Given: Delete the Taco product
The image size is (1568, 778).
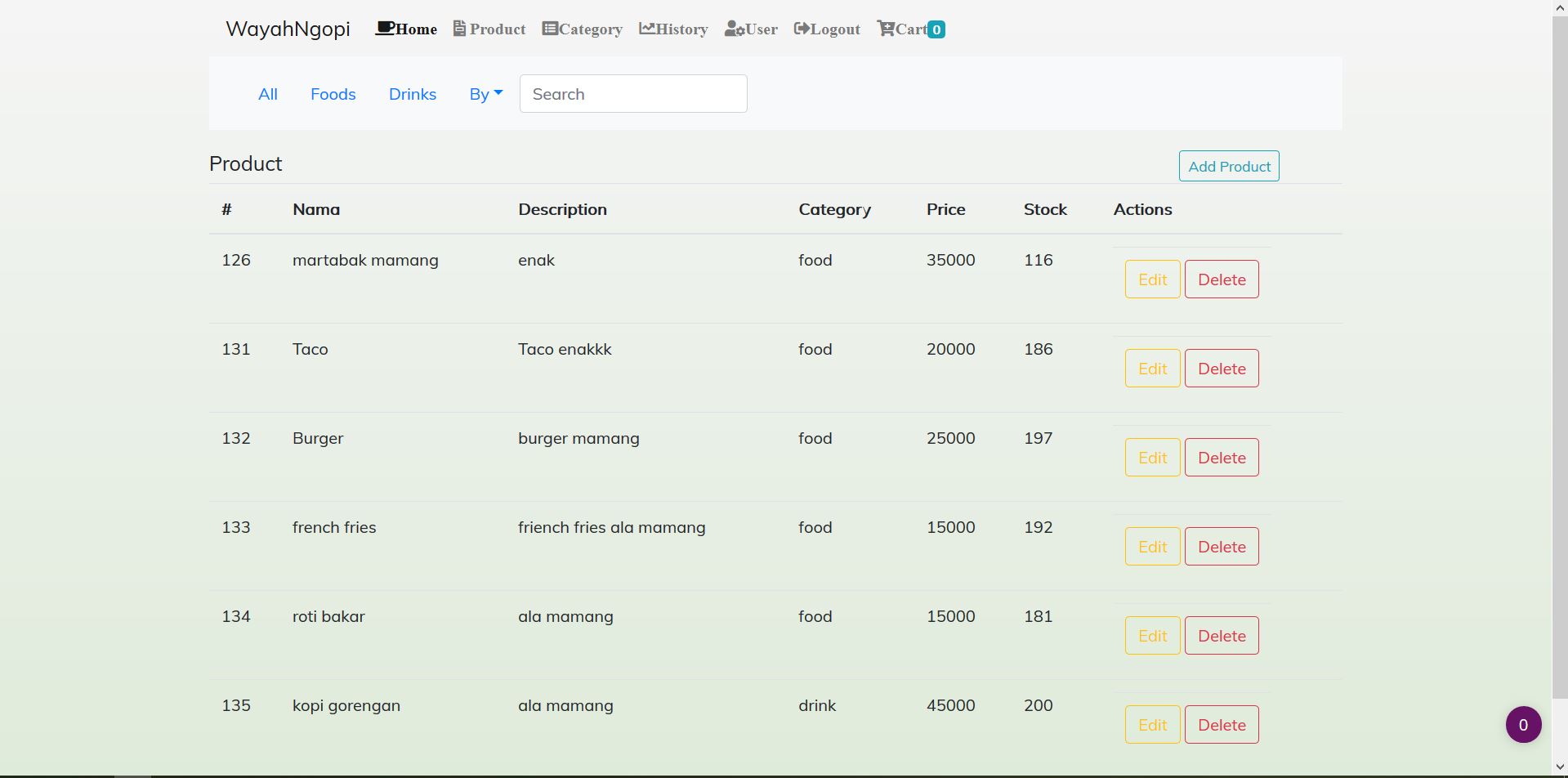Looking at the screenshot, I should coord(1222,369).
